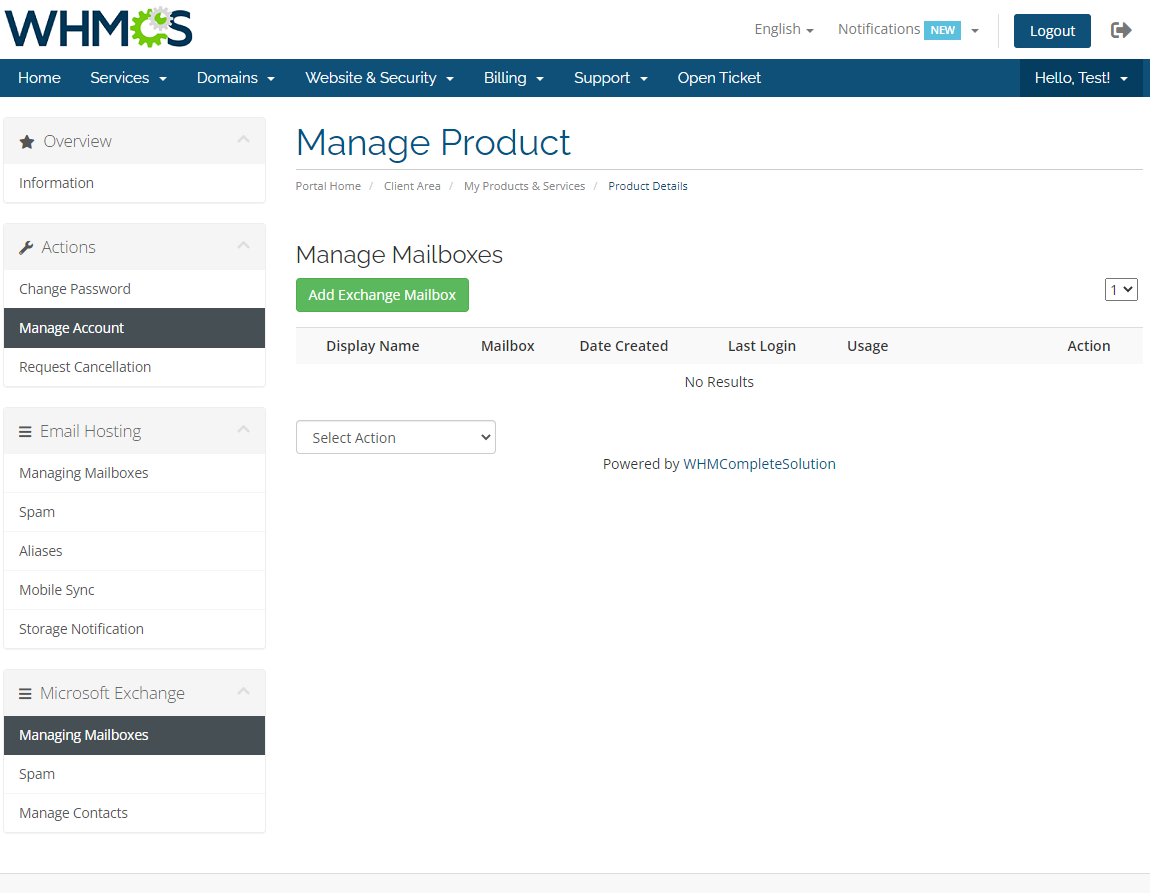Click the Display Name column header
1150x893 pixels.
(373, 346)
